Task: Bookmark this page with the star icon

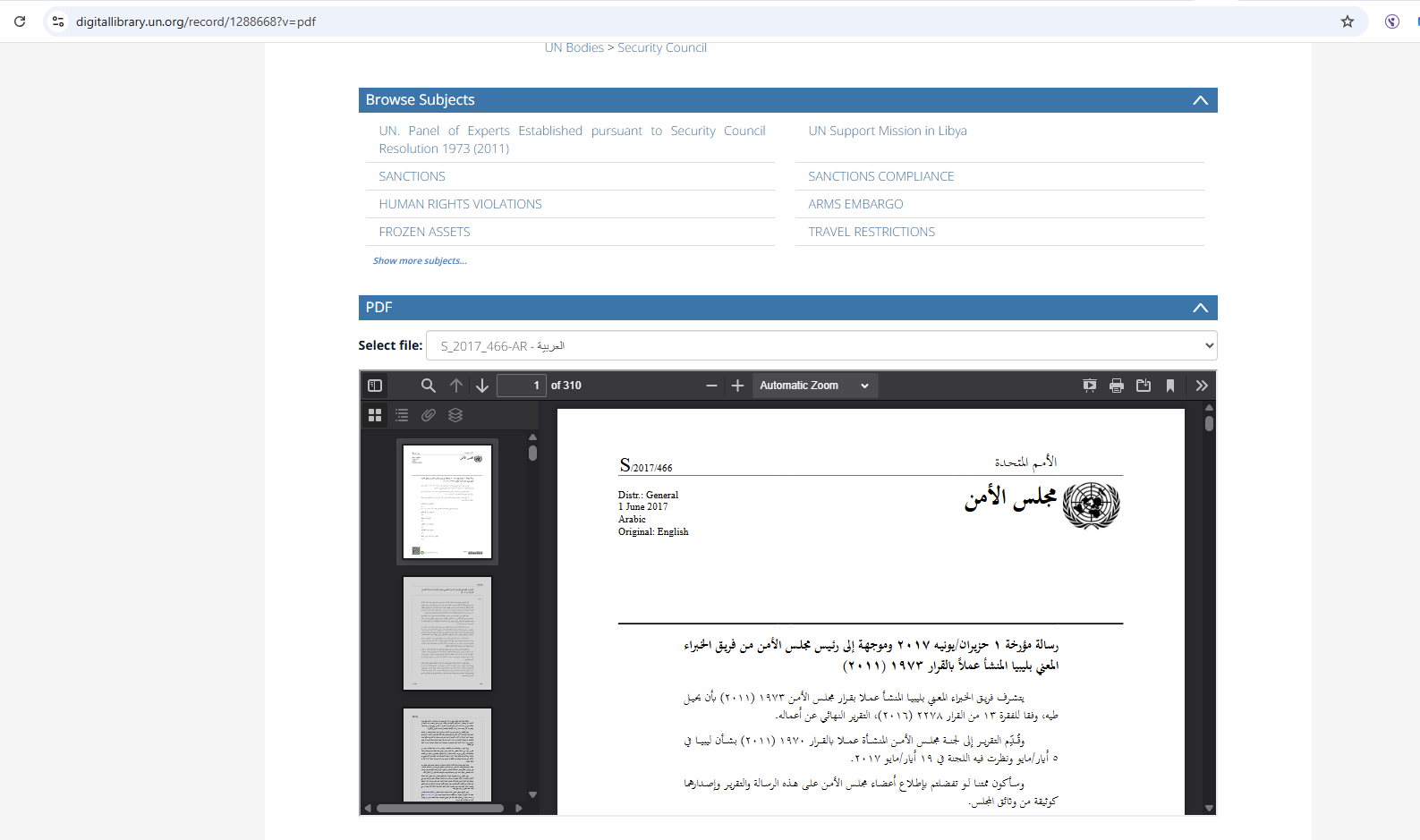Action: [x=1348, y=21]
